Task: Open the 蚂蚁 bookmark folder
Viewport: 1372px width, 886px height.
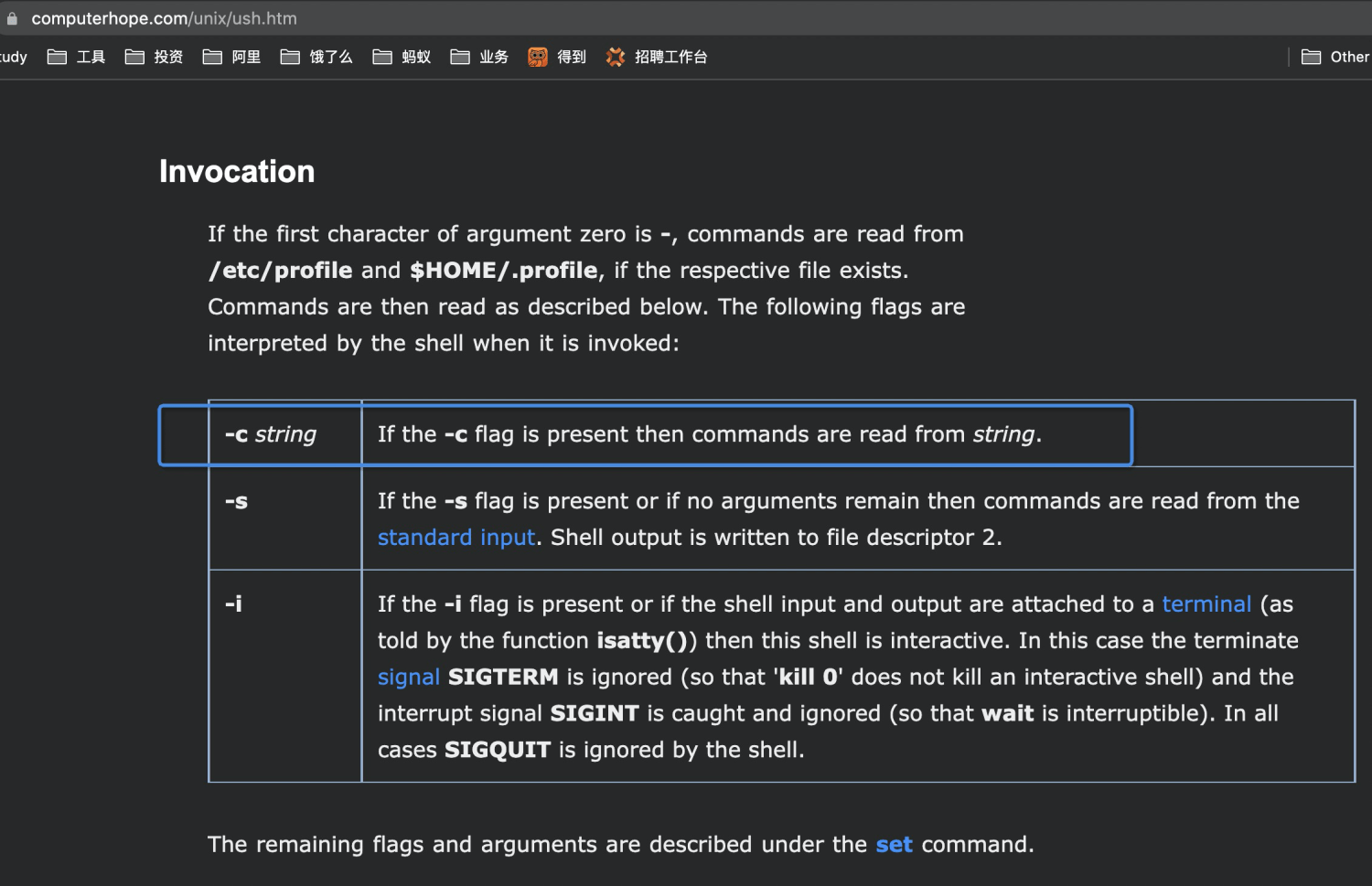Action: coord(402,57)
